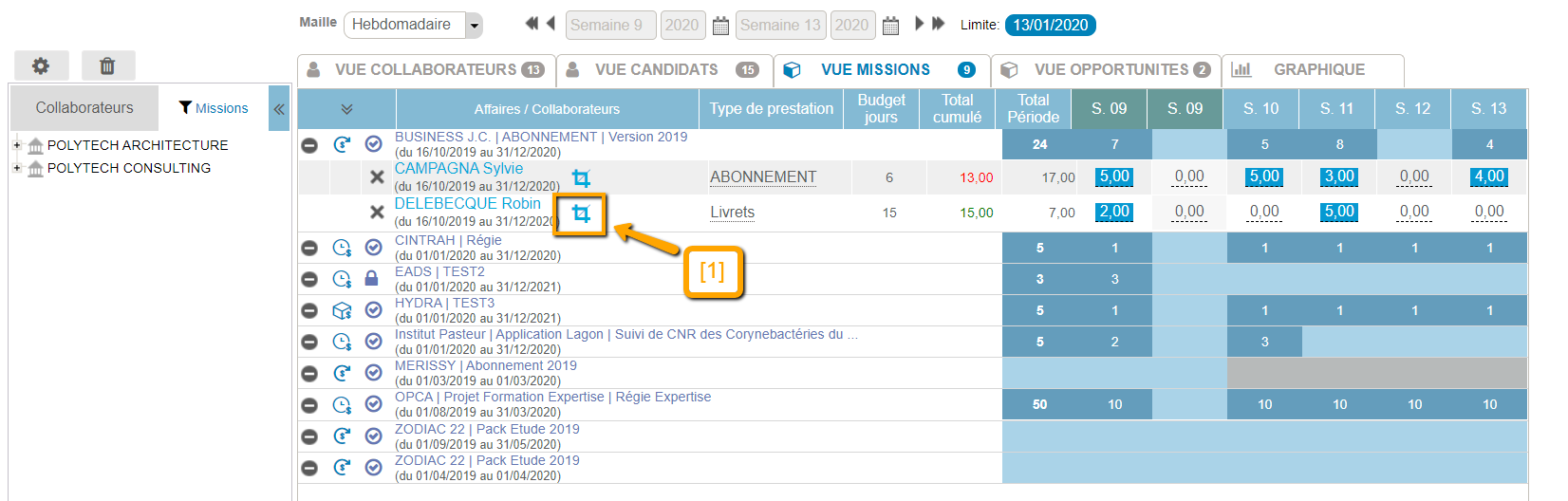
Task: Open the settings gear above the left panel
Action: (x=41, y=65)
